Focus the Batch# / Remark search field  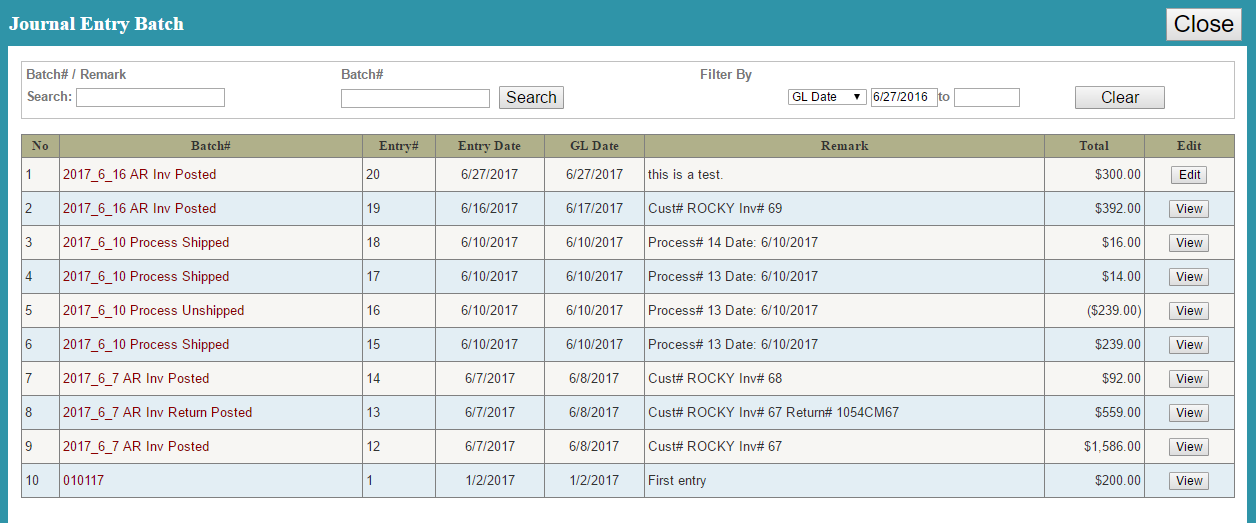150,97
